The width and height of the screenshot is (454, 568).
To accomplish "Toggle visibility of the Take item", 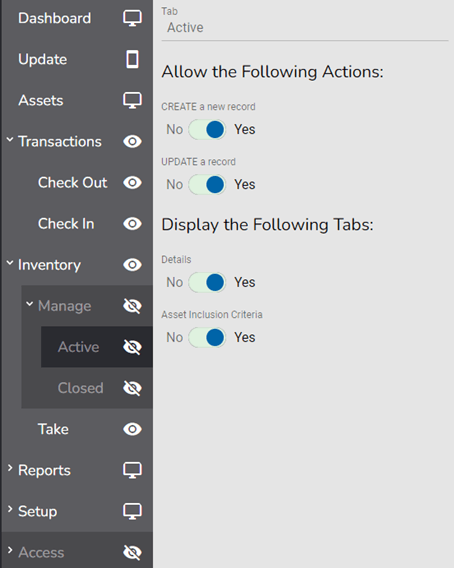I will coord(132,429).
